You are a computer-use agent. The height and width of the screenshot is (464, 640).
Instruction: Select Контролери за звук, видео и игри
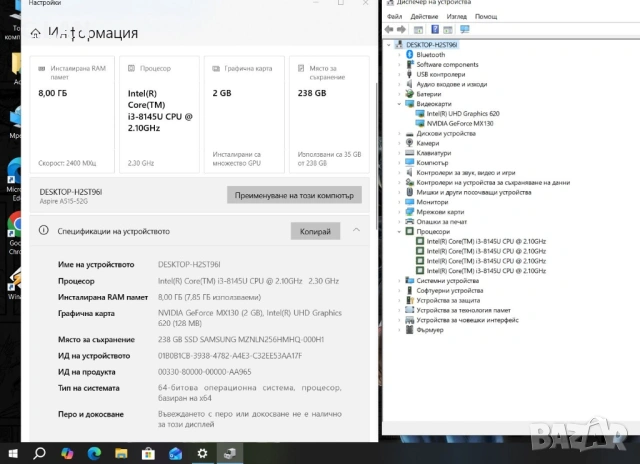pos(465,173)
